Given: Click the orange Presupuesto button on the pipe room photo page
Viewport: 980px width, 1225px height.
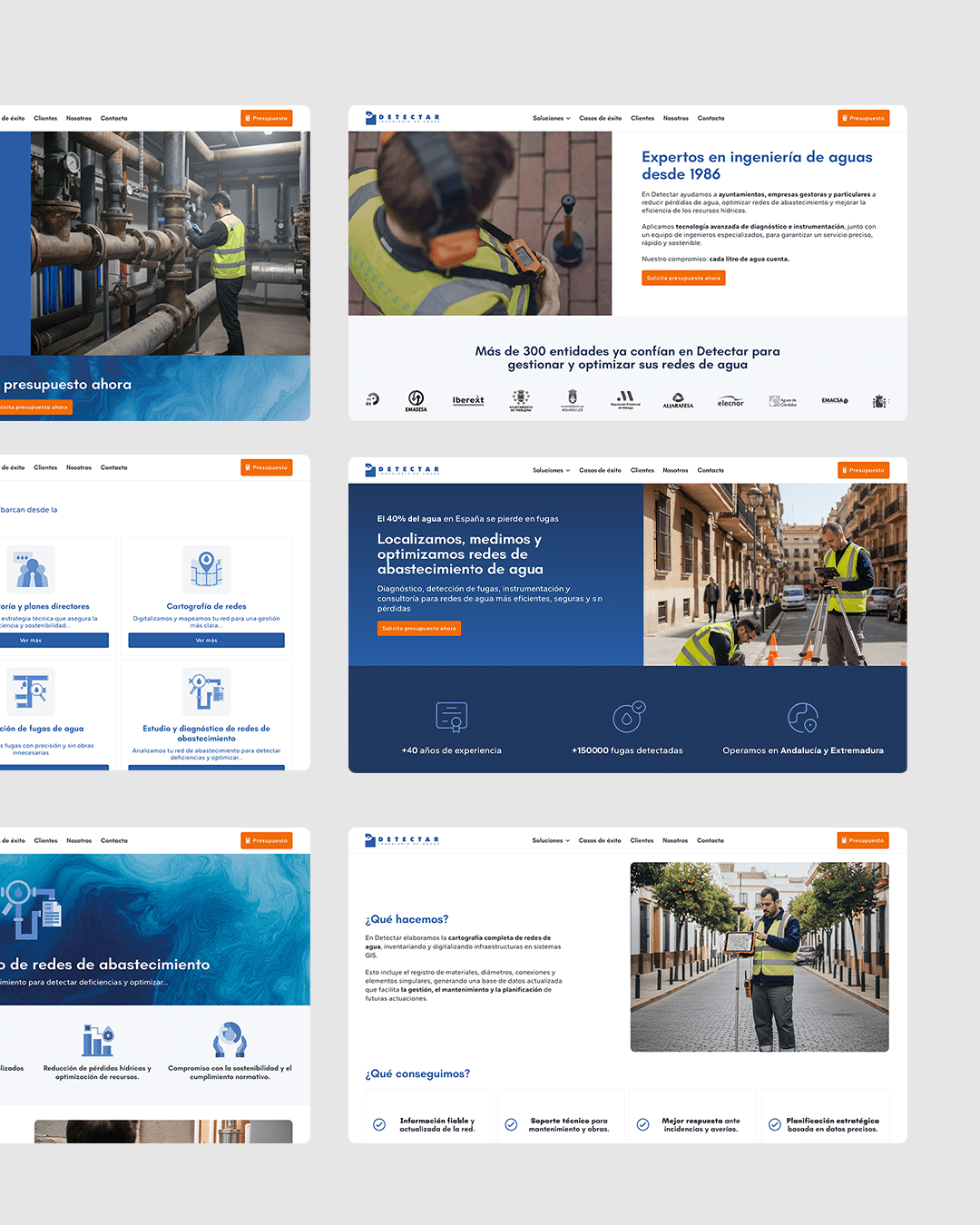Looking at the screenshot, I should pyautogui.click(x=267, y=118).
